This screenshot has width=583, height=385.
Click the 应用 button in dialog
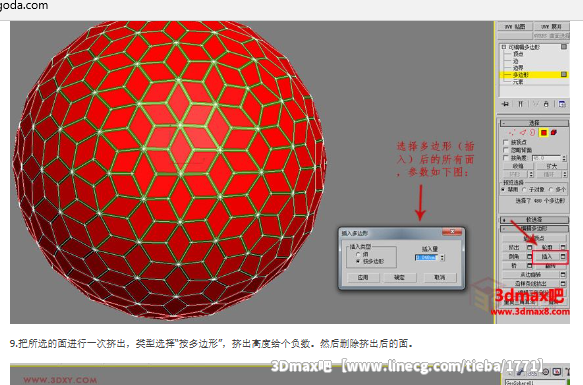(x=363, y=277)
